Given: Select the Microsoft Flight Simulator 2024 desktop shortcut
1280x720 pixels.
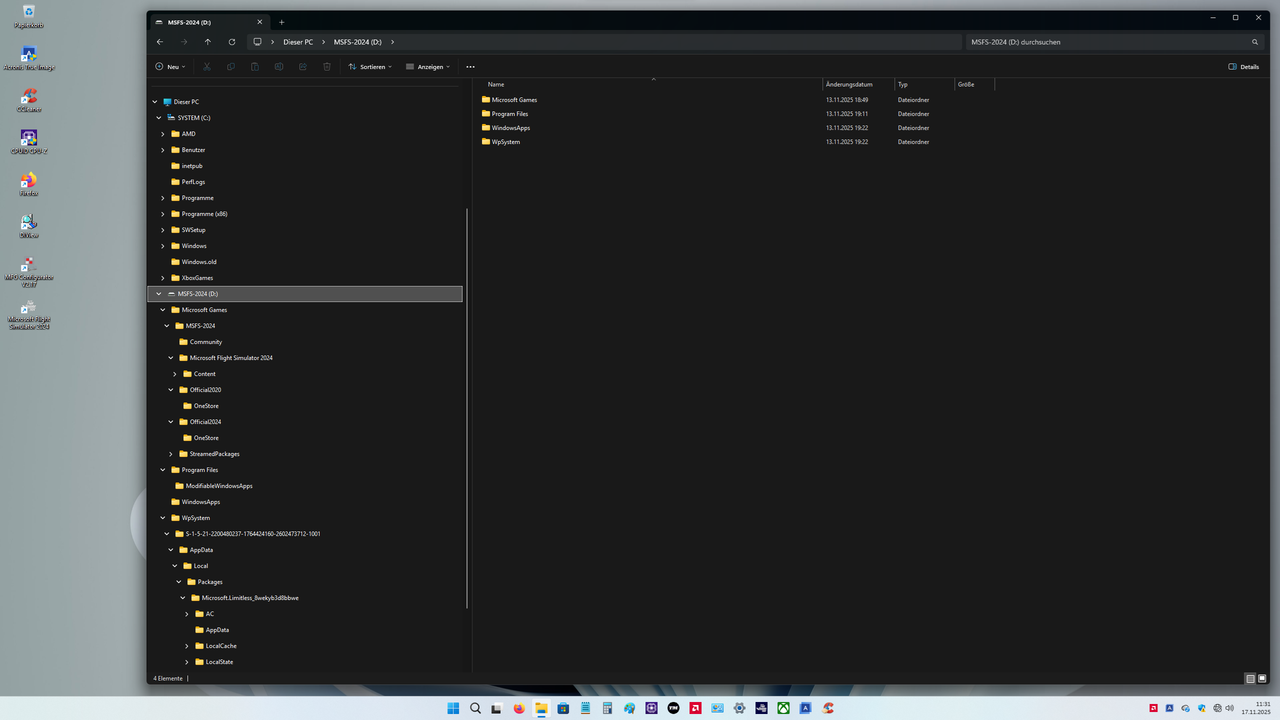Looking at the screenshot, I should 29,314.
